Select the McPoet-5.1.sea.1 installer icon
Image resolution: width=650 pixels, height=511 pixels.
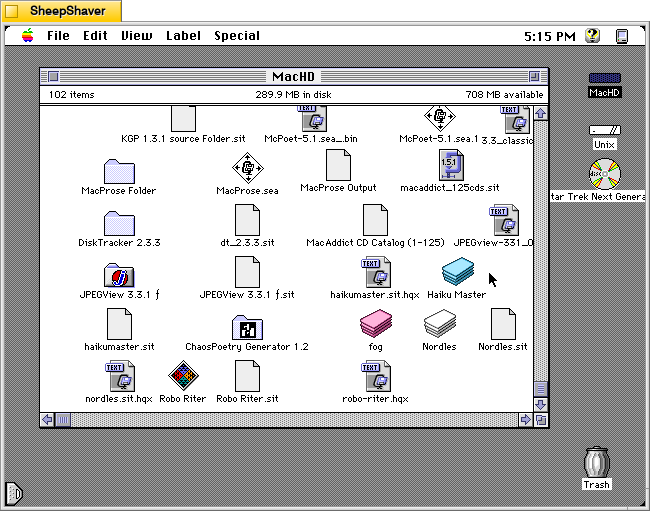[x=440, y=118]
